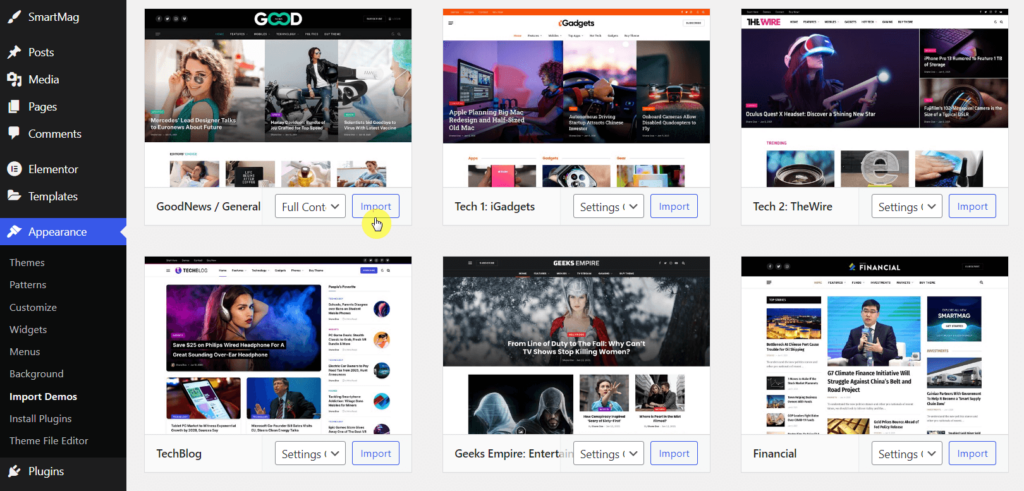Click the Appearance paintbrush icon
This screenshot has height=491, width=1024.
coord(14,232)
